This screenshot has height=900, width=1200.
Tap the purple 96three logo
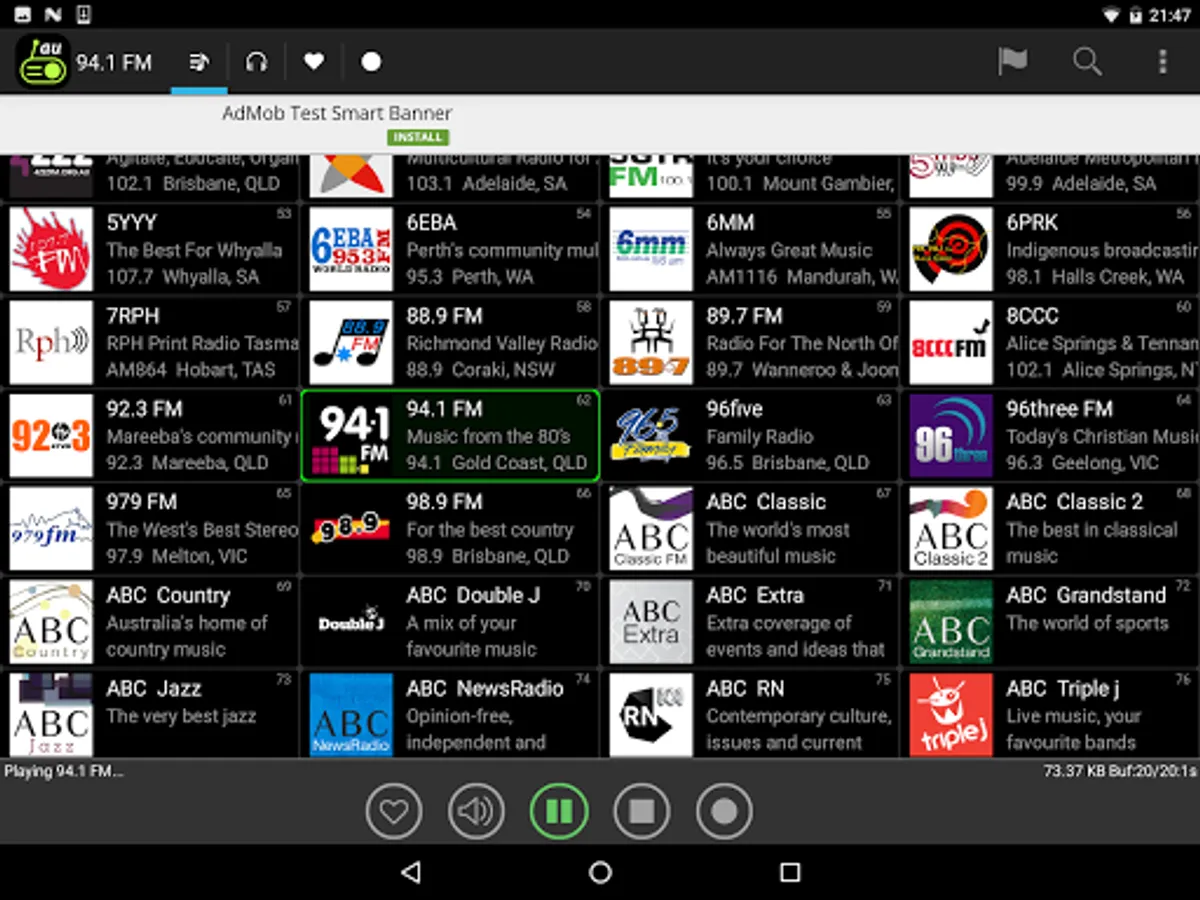pos(951,435)
